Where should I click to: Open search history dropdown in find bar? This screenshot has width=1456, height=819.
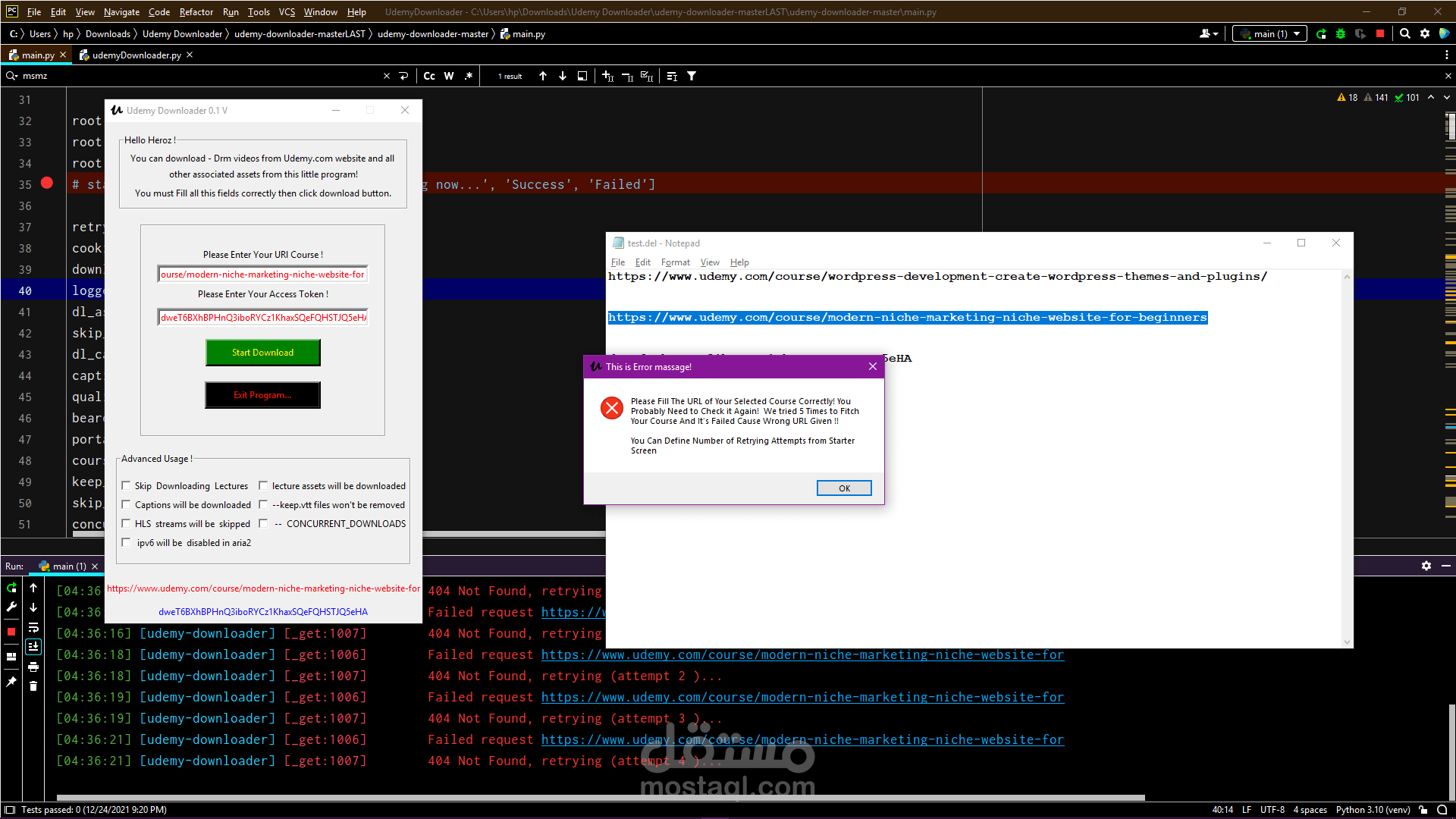pyautogui.click(x=11, y=76)
